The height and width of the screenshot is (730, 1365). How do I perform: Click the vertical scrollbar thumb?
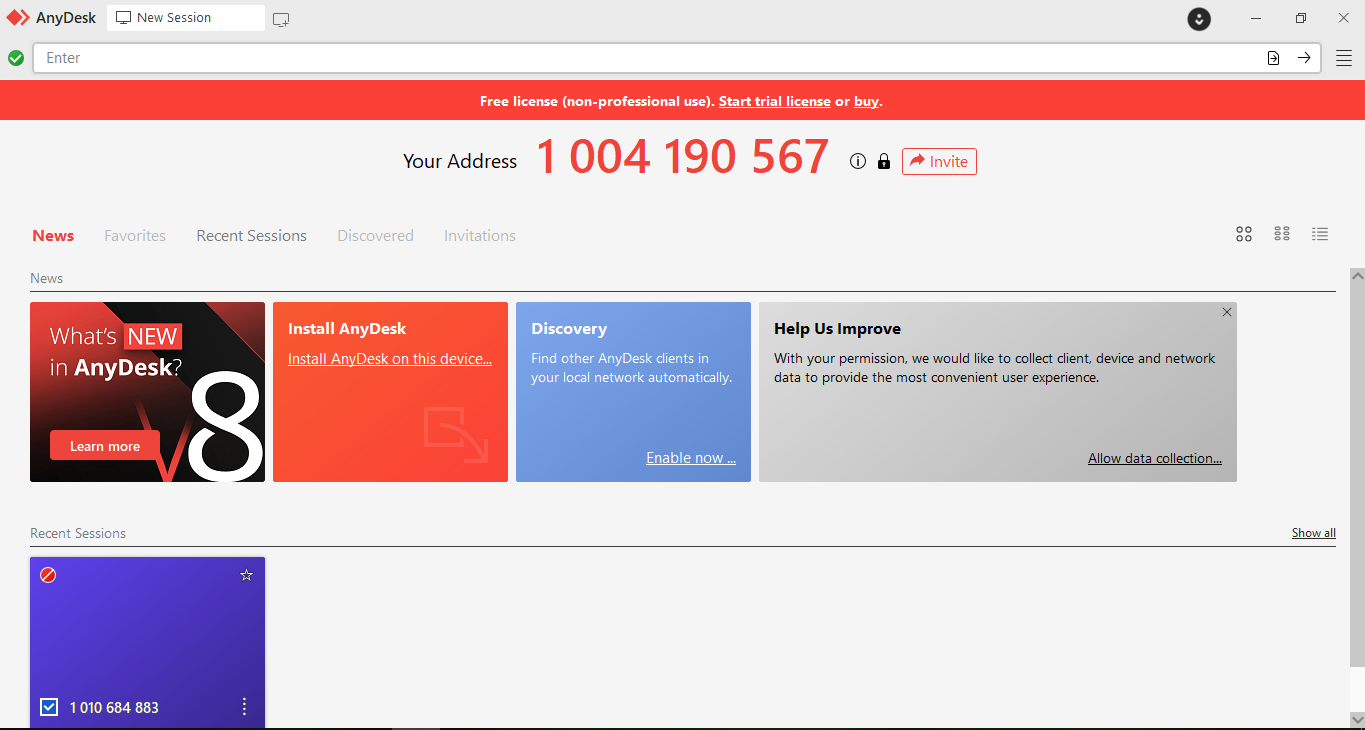1357,474
